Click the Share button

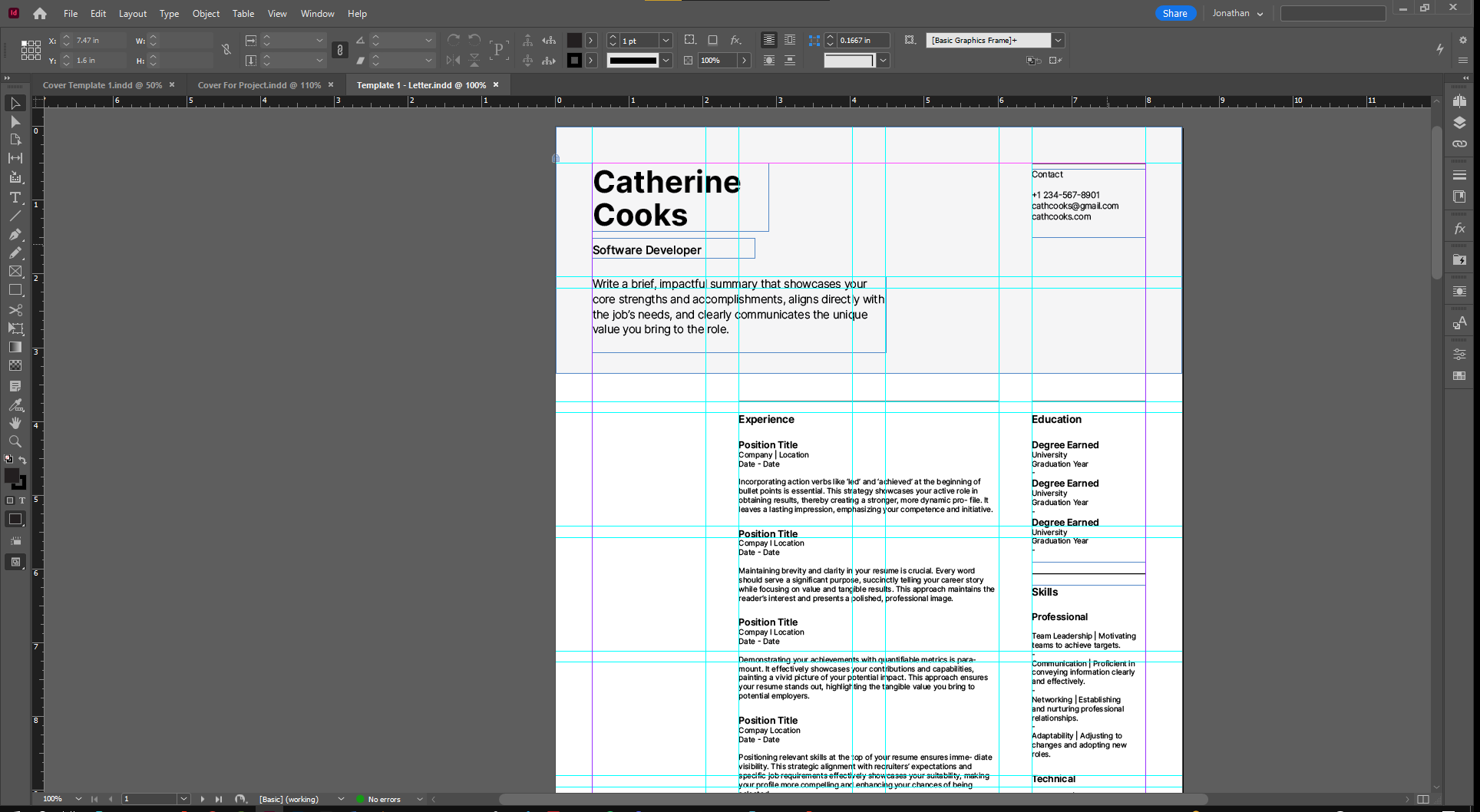(1174, 13)
